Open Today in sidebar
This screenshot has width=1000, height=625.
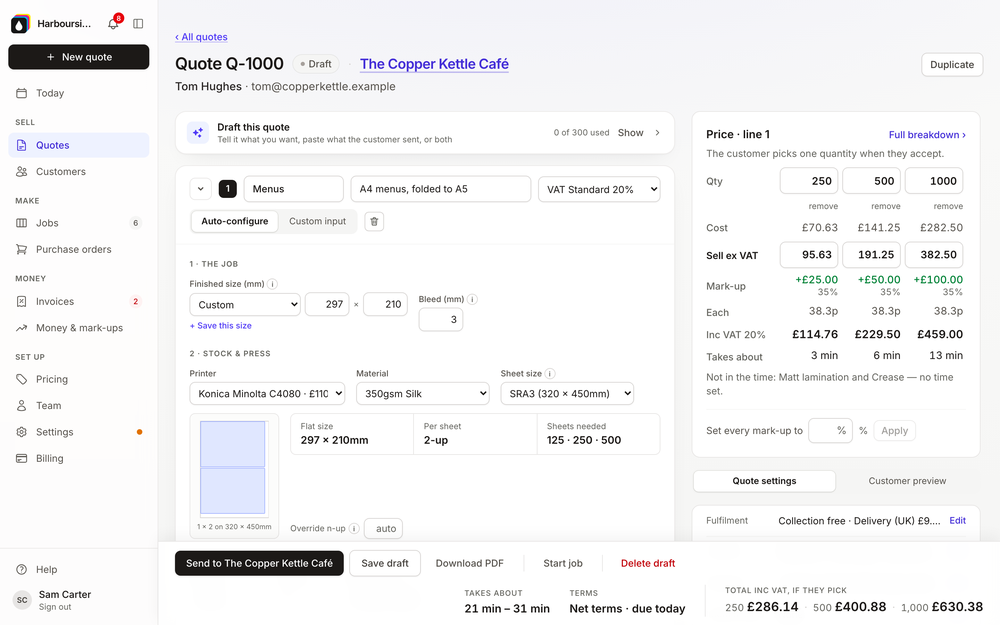(78, 93)
